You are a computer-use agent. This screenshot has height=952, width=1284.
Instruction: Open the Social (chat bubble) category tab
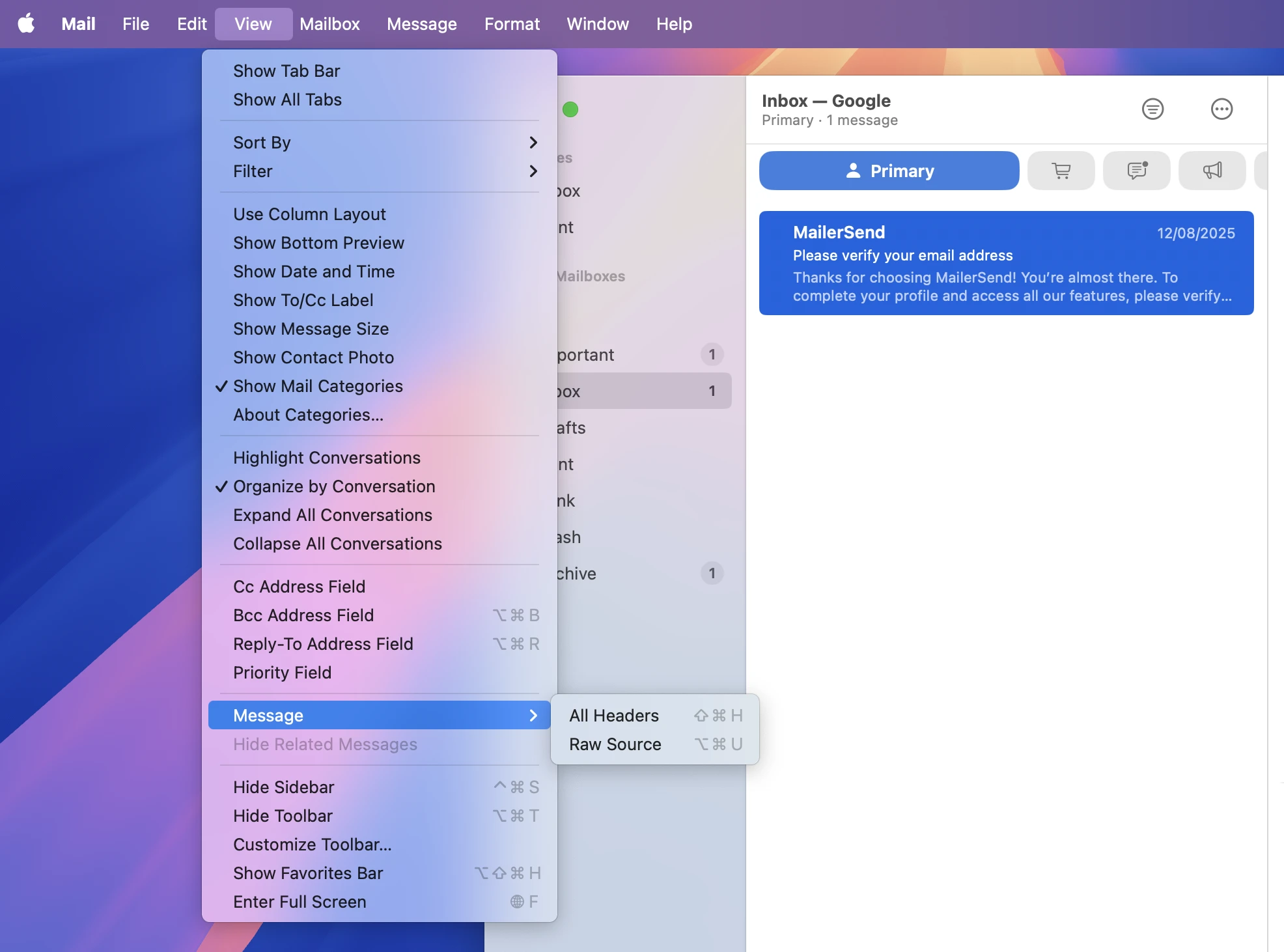pyautogui.click(x=1136, y=171)
